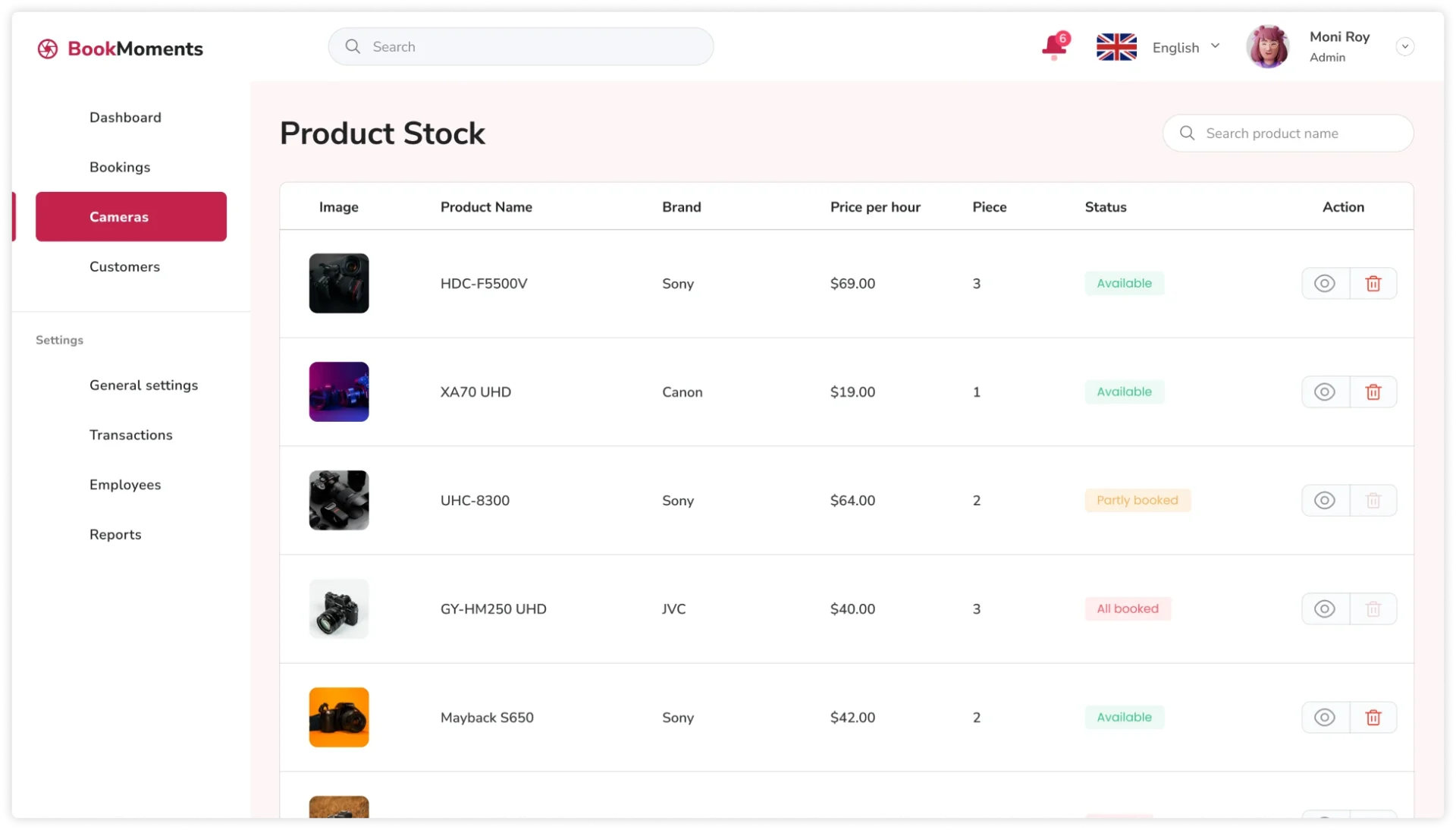Click trash icon for Mayback S650
The height and width of the screenshot is (830, 1456).
point(1373,718)
